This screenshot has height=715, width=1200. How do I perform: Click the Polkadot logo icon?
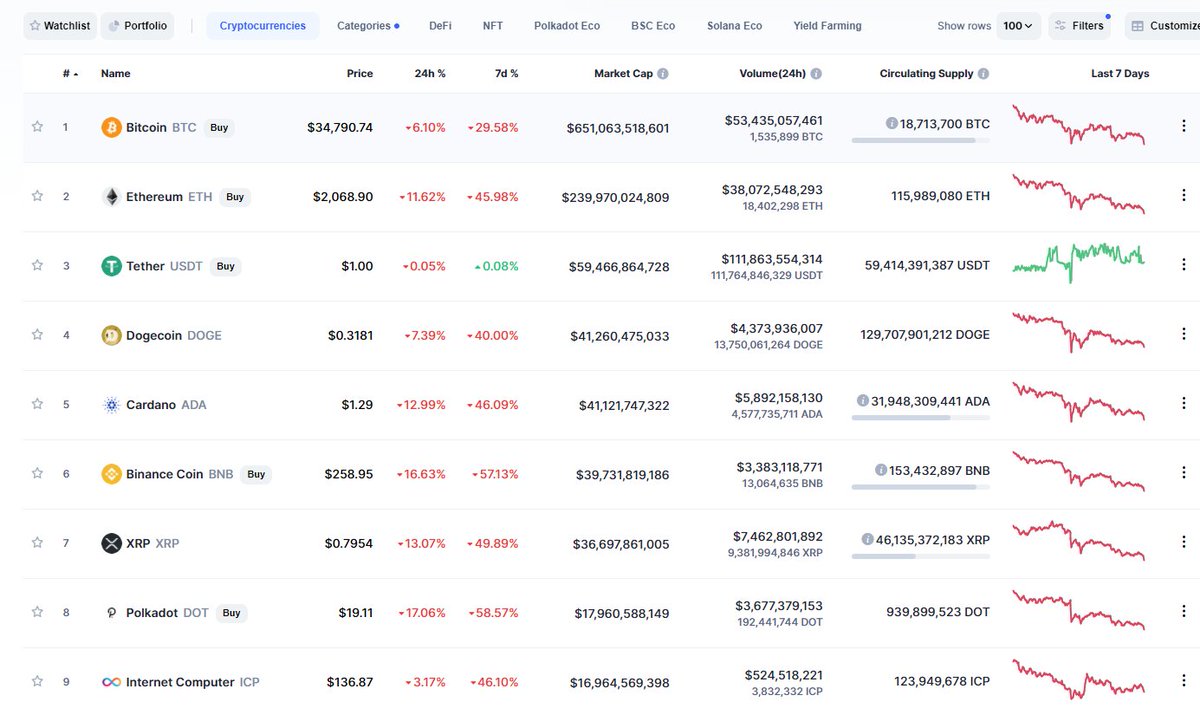click(x=111, y=613)
